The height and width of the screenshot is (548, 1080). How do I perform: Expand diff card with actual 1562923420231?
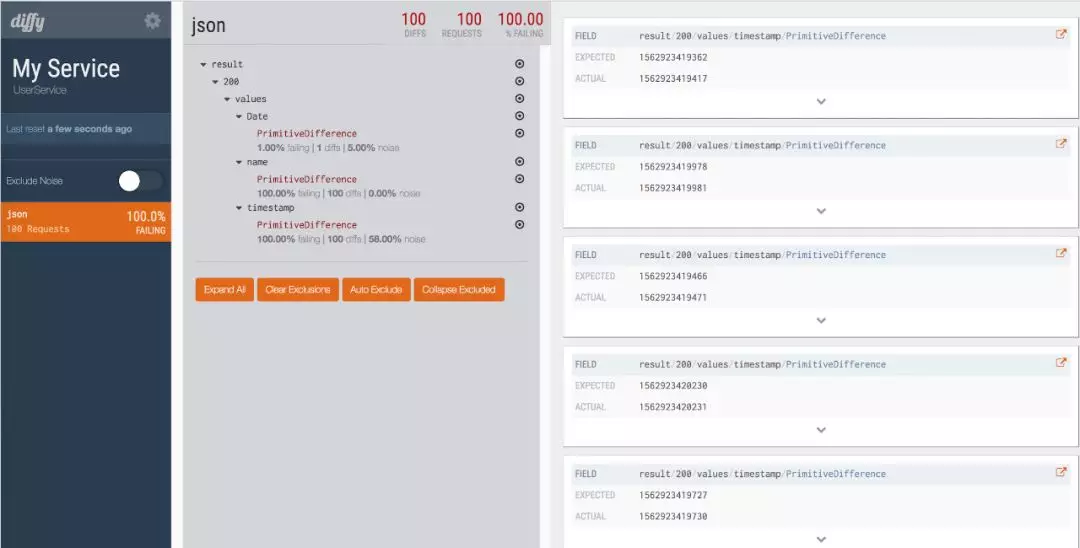click(x=820, y=430)
